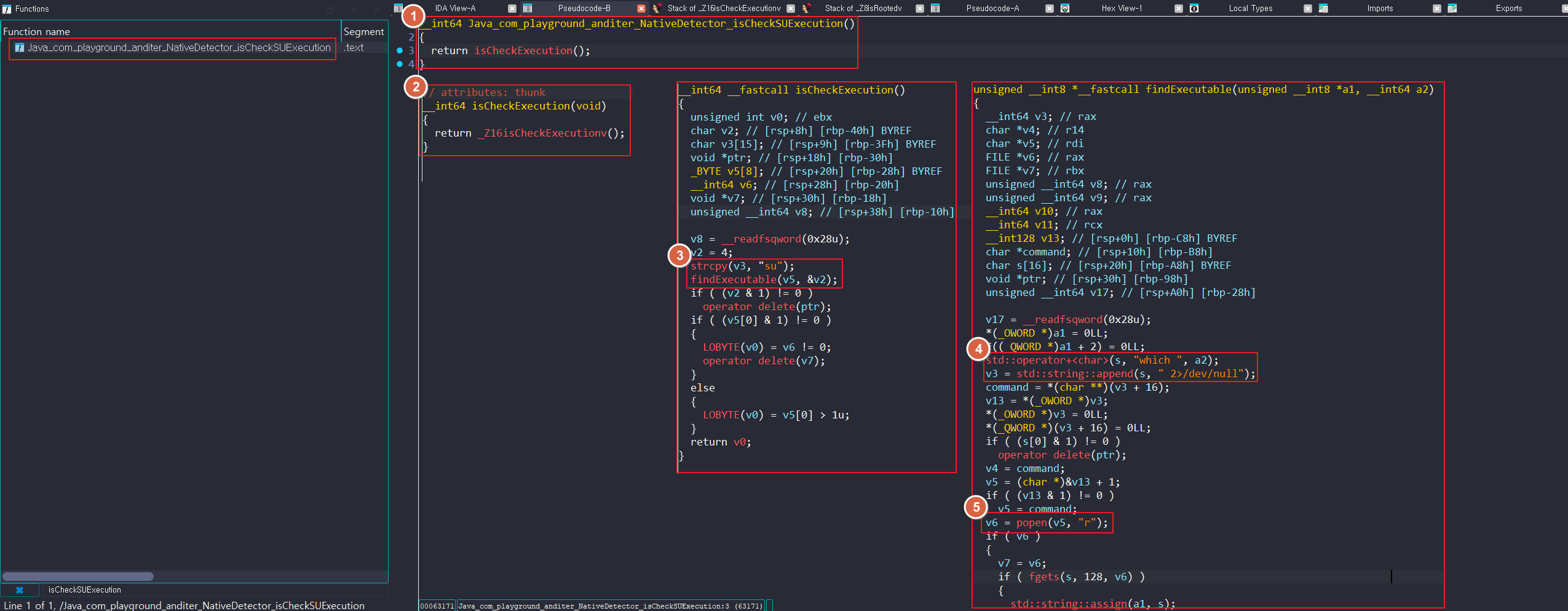Click the 'std::string::assign(a1, s)' line
The height and width of the screenshot is (611, 1568).
1092,604
